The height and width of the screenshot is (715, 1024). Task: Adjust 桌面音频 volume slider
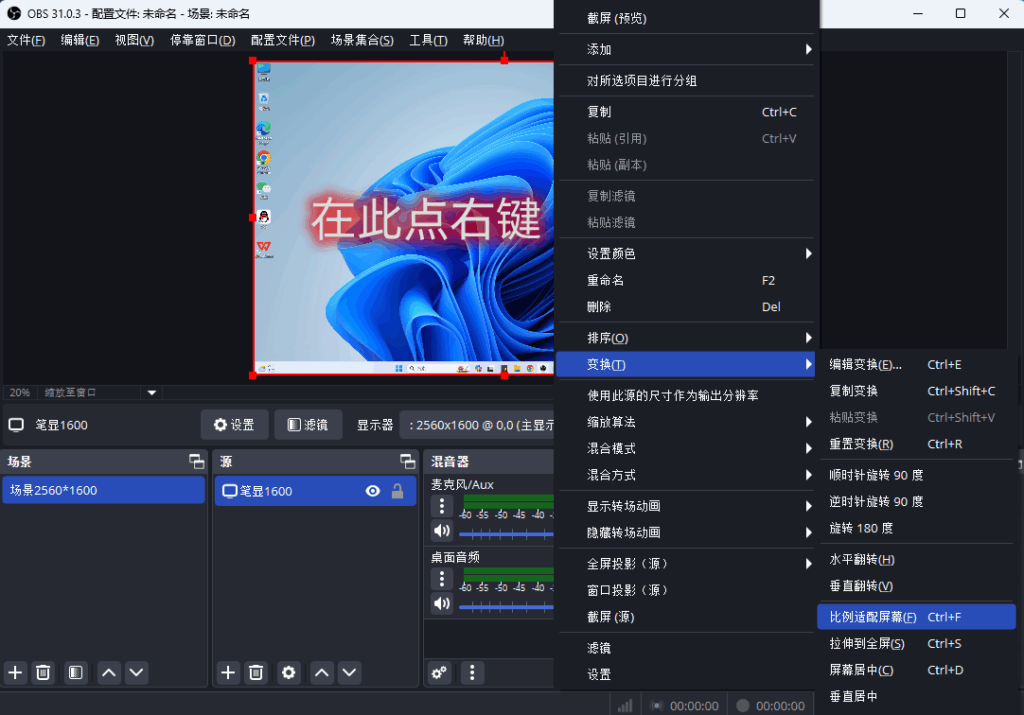coord(506,607)
